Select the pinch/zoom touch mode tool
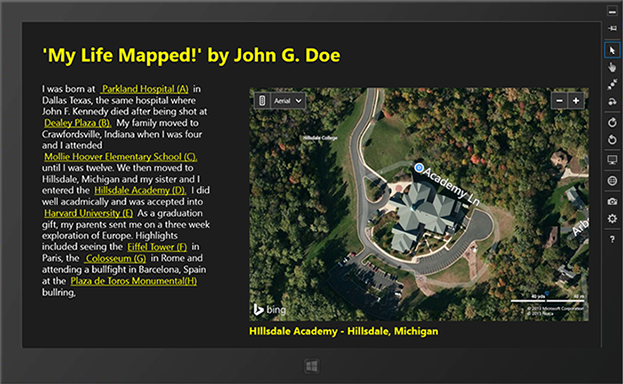The width and height of the screenshot is (623, 384). (x=612, y=84)
